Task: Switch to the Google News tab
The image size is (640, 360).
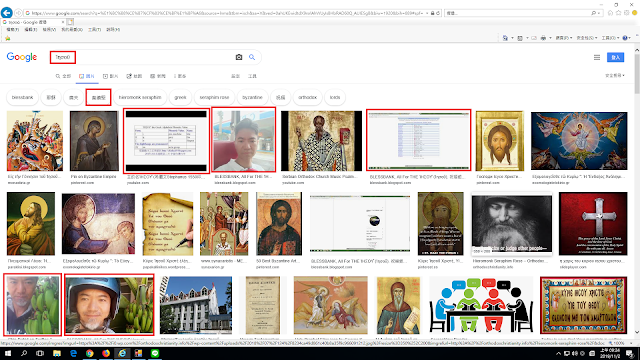Action: (158, 76)
